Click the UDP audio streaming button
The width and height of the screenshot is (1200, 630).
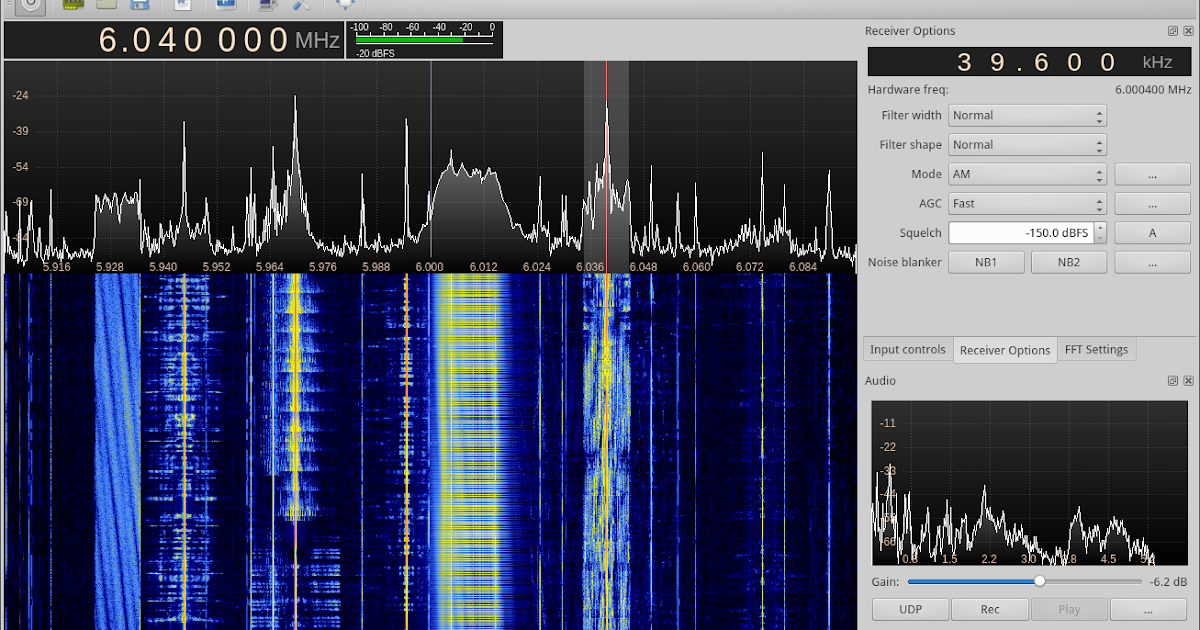pos(910,608)
